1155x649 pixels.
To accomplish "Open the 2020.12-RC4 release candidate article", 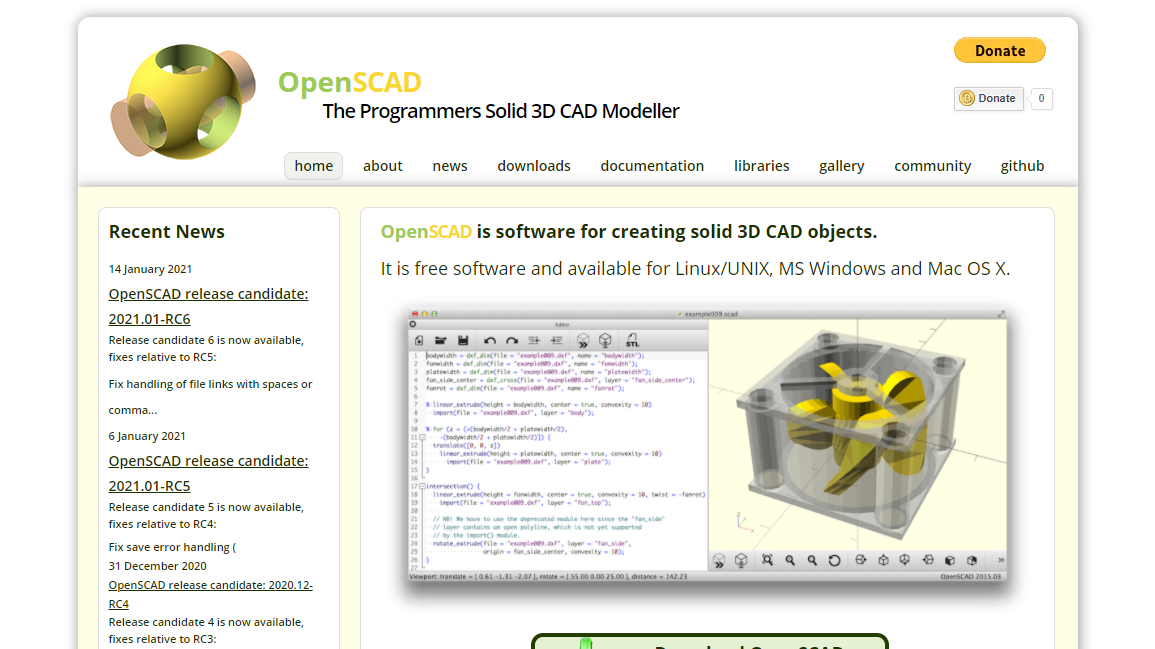I will coord(211,594).
